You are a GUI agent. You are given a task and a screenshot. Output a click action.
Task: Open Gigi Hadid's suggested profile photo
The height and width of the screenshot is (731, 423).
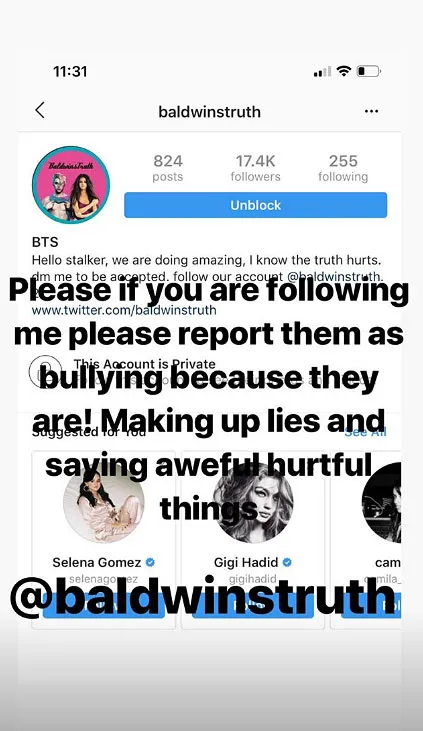(x=253, y=502)
